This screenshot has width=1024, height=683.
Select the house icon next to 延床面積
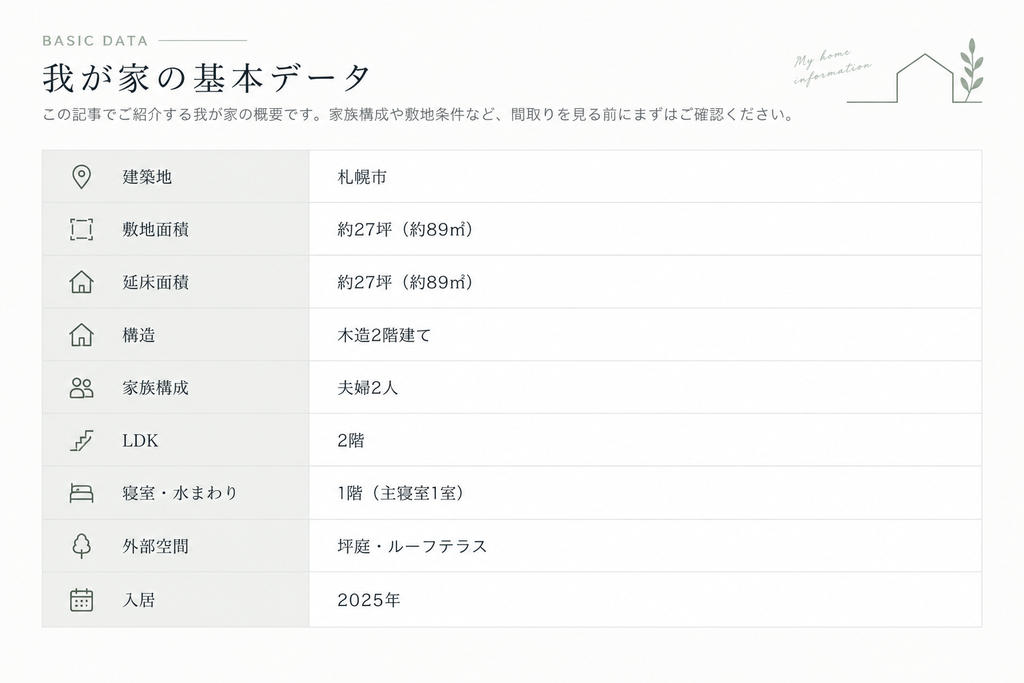[x=81, y=282]
